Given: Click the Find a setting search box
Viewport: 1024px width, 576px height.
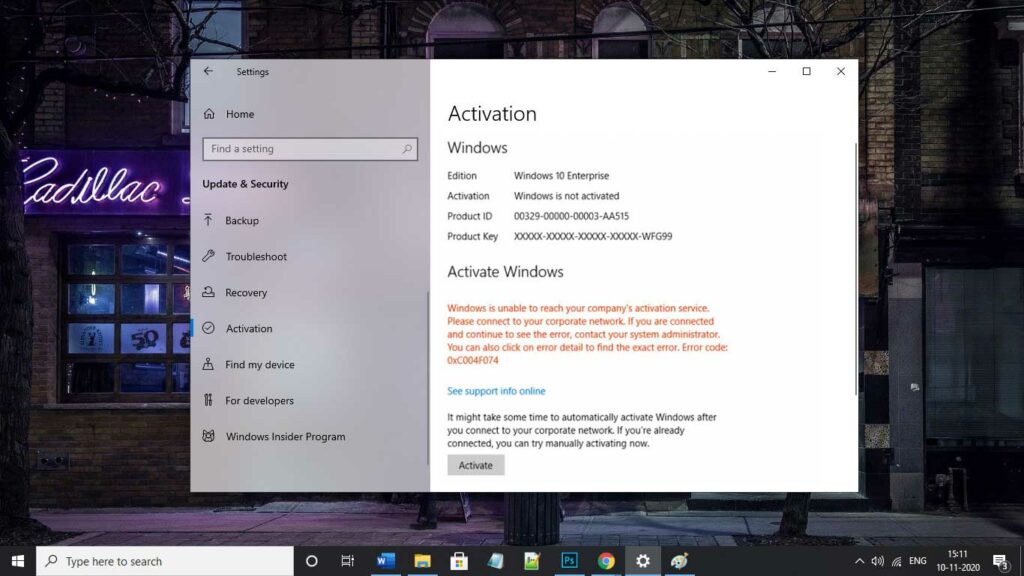Looking at the screenshot, I should 300,148.
